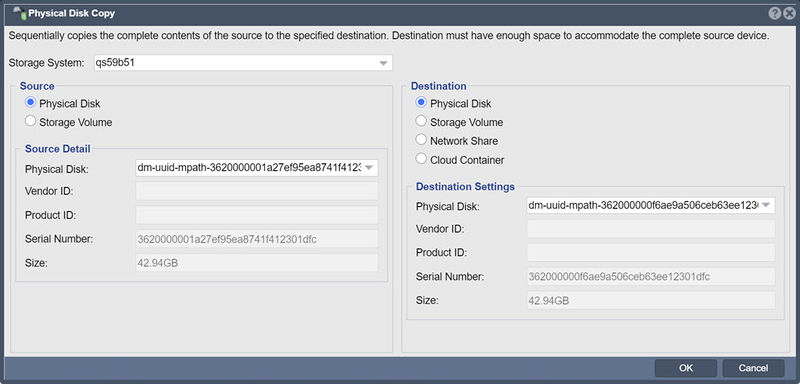Click the Source Detail heading

58,149
